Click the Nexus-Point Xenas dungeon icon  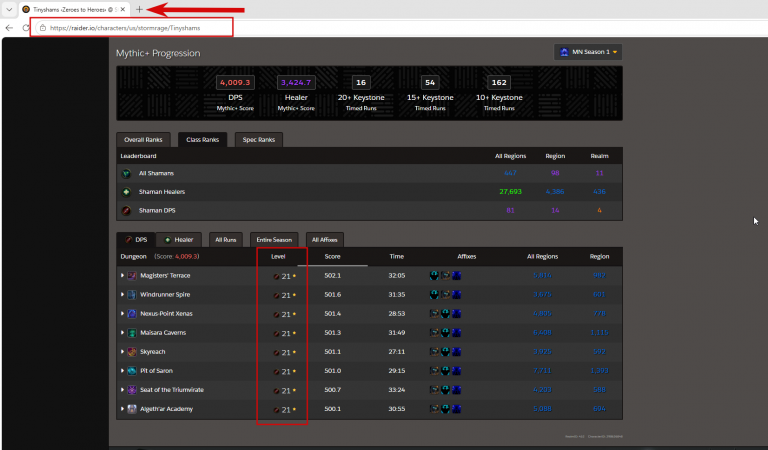132,314
